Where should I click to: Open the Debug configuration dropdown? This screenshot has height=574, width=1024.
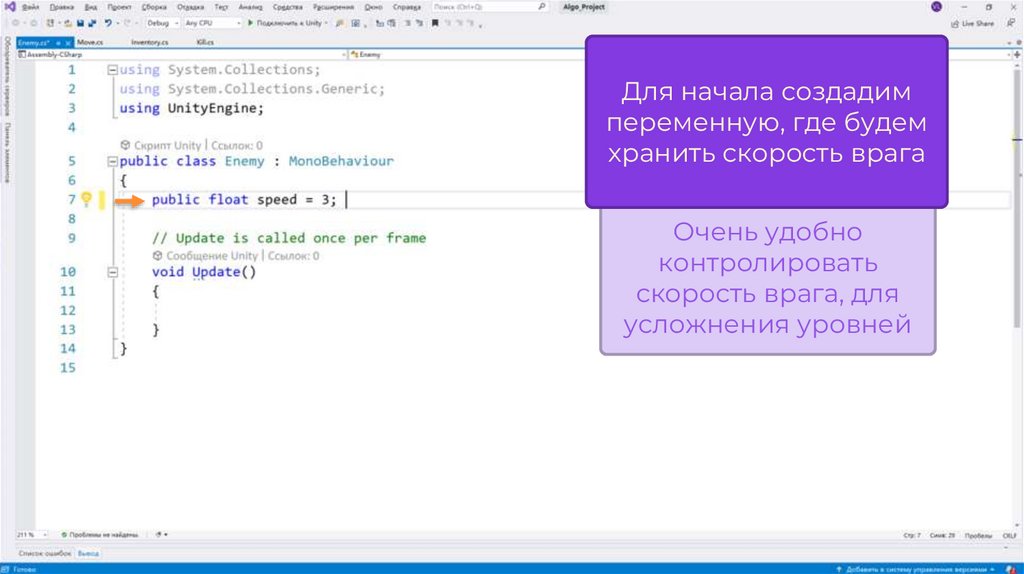(160, 22)
